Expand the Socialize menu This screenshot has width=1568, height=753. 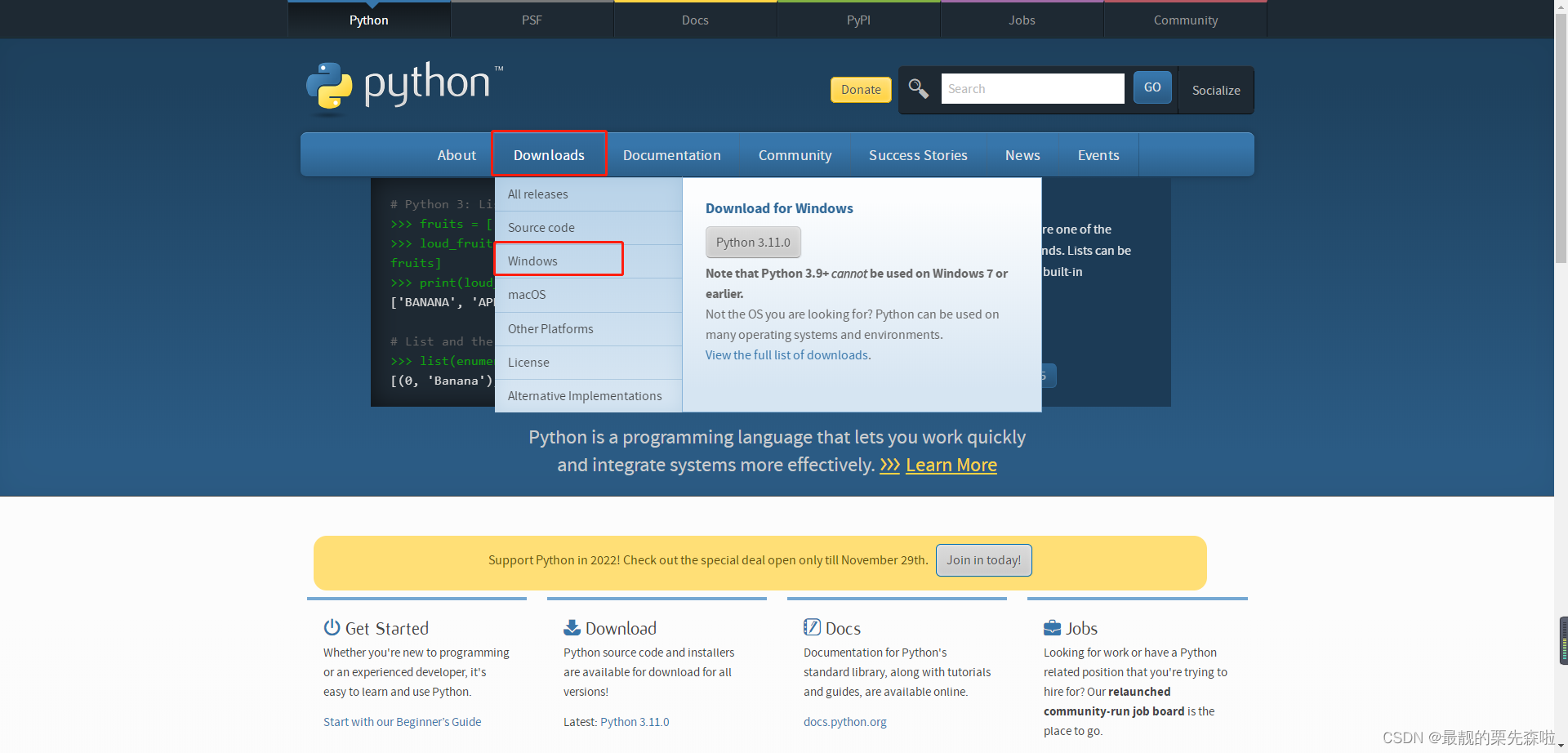tap(1216, 90)
